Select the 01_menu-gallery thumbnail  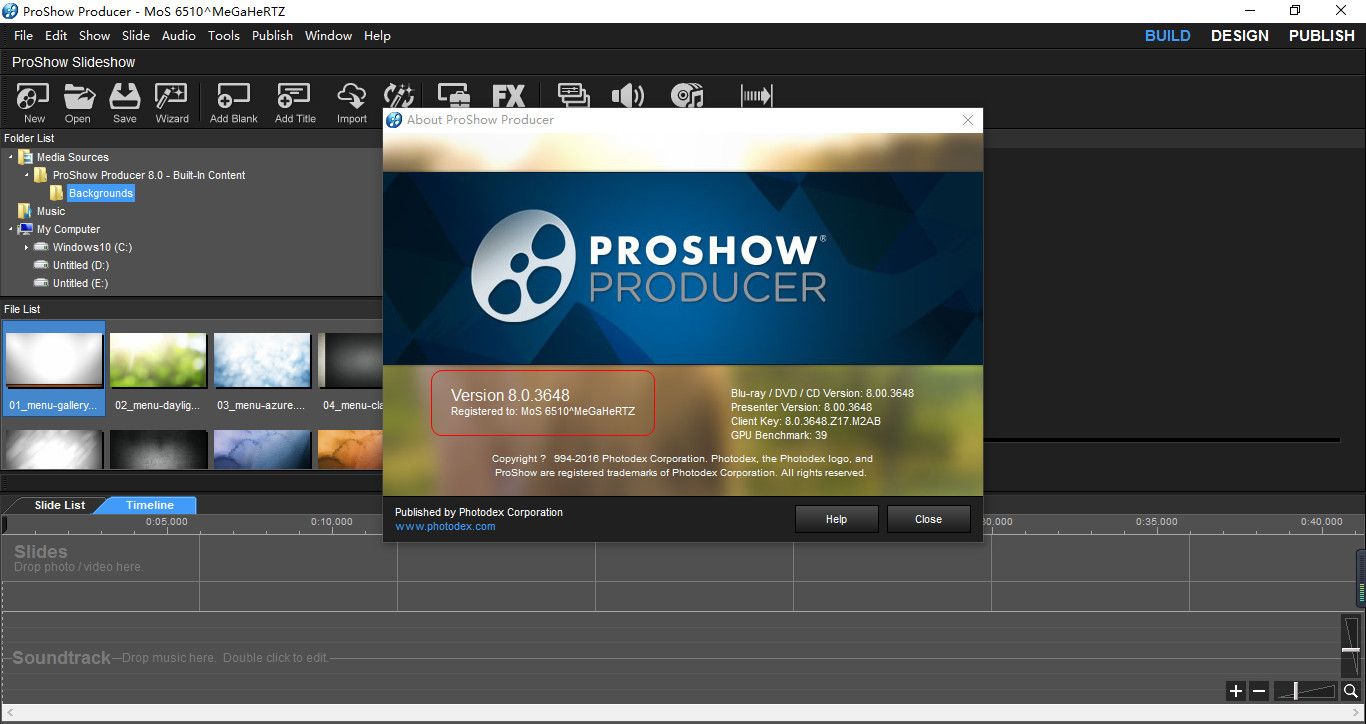click(54, 368)
